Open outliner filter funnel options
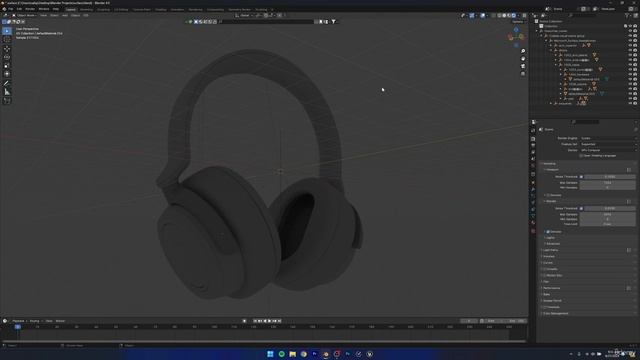This screenshot has height=360, width=640. coord(627,16)
